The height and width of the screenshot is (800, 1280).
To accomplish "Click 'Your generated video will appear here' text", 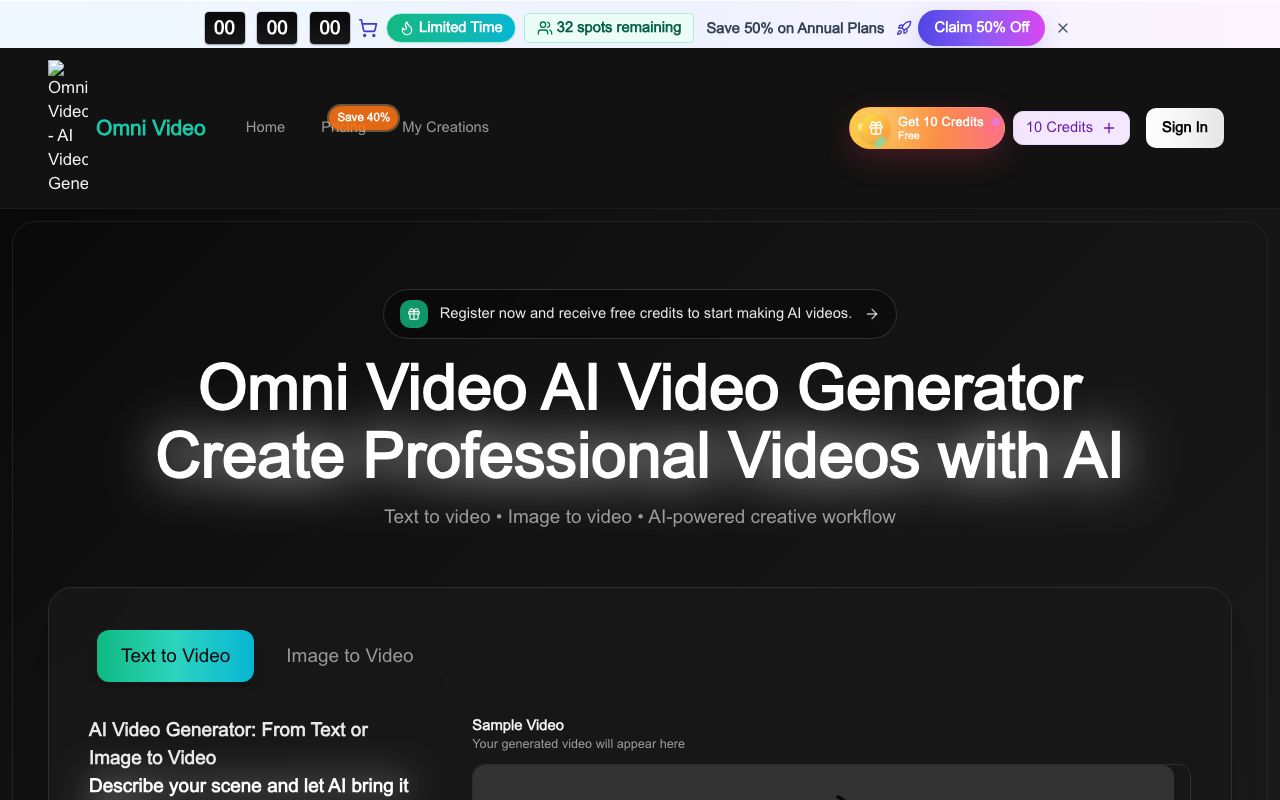I will [x=578, y=744].
